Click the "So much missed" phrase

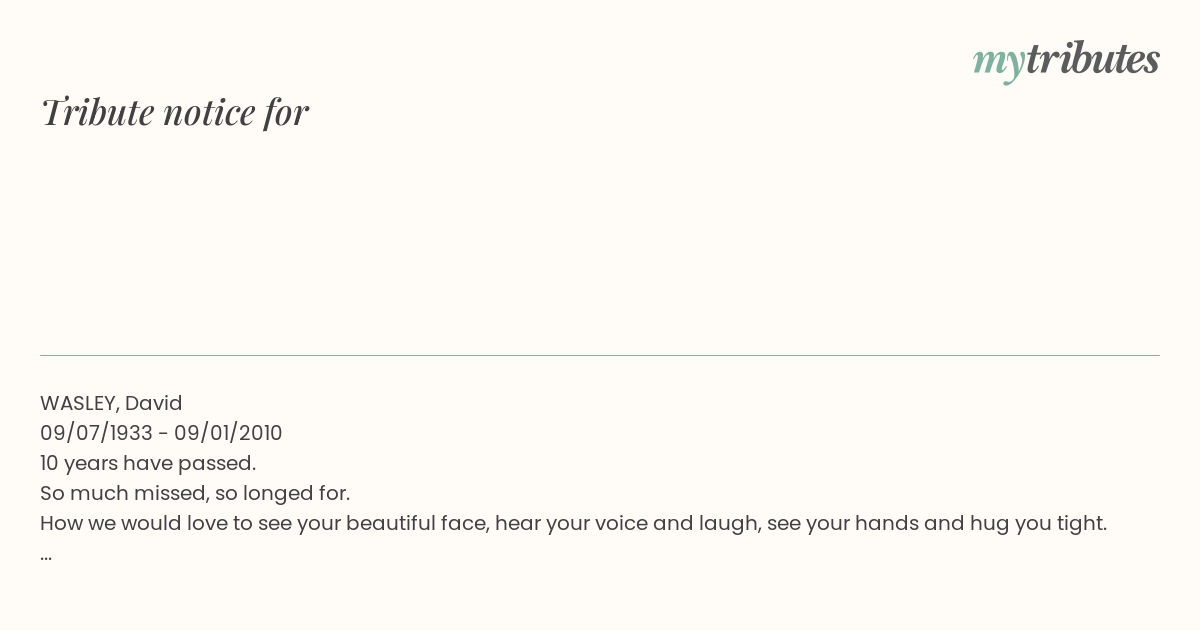point(121,494)
